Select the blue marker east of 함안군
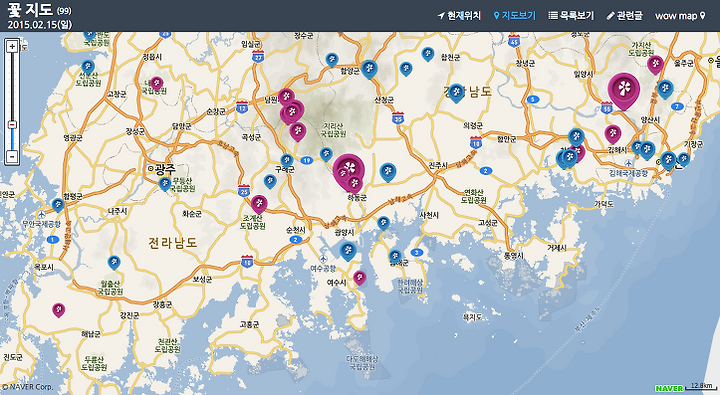Image resolution: width=720 pixels, height=395 pixels. click(x=576, y=137)
